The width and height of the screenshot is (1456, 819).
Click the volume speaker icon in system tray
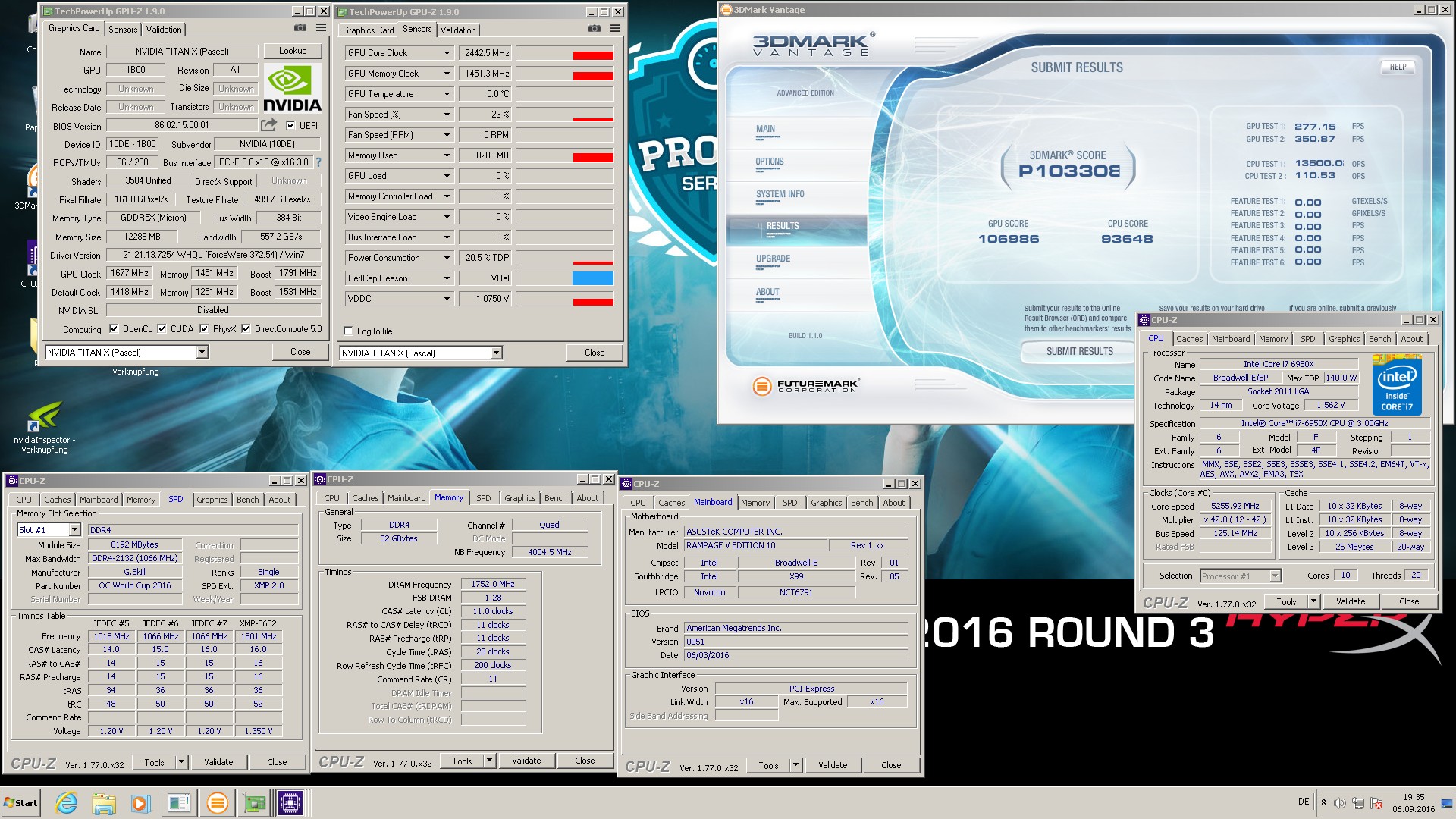tap(1340, 803)
